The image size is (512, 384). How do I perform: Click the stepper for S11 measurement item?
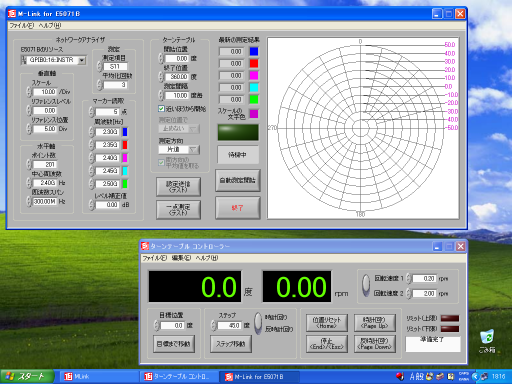coord(99,66)
